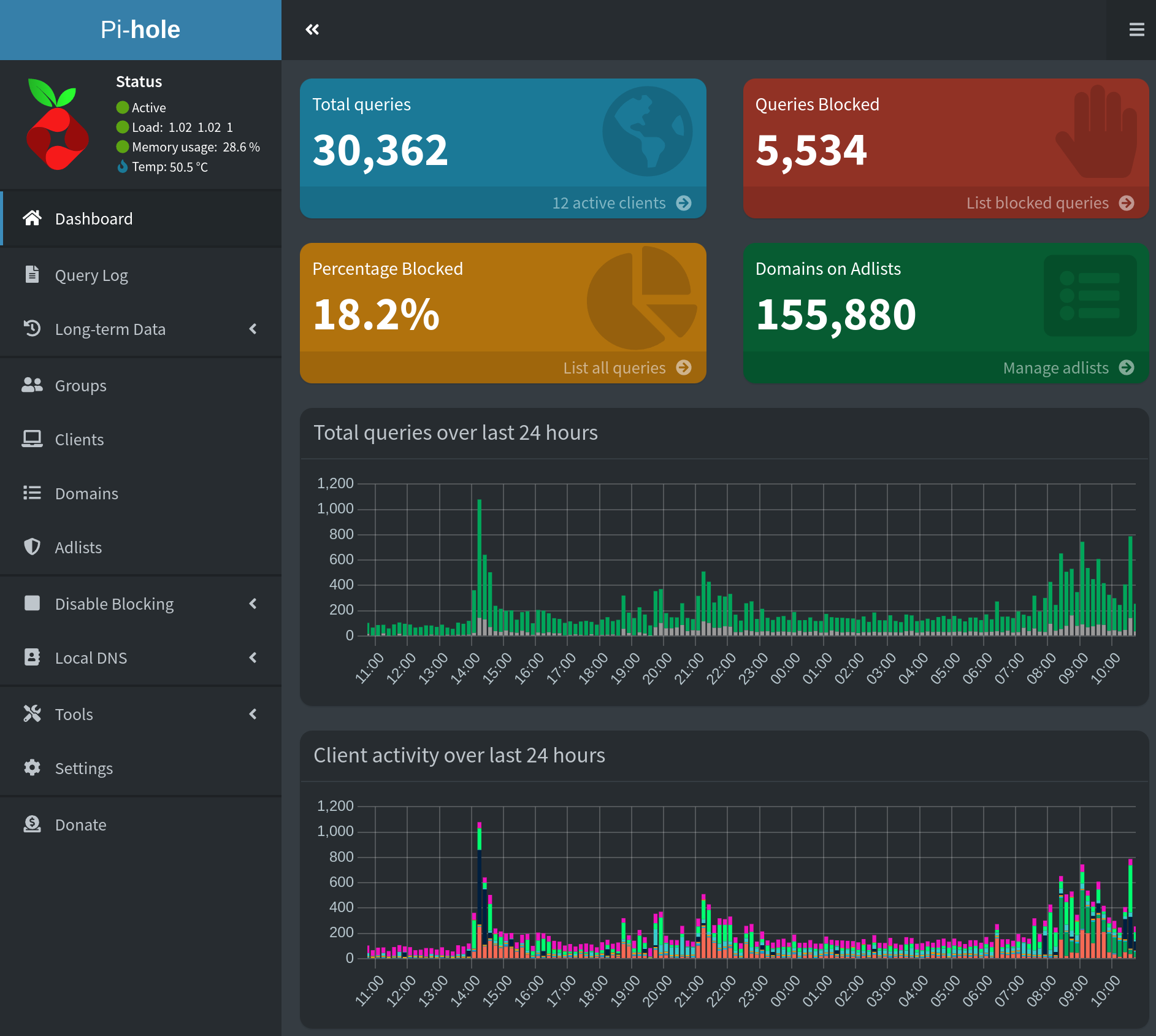Open Domains using the list icon
This screenshot has width=1156, height=1036.
[x=33, y=493]
